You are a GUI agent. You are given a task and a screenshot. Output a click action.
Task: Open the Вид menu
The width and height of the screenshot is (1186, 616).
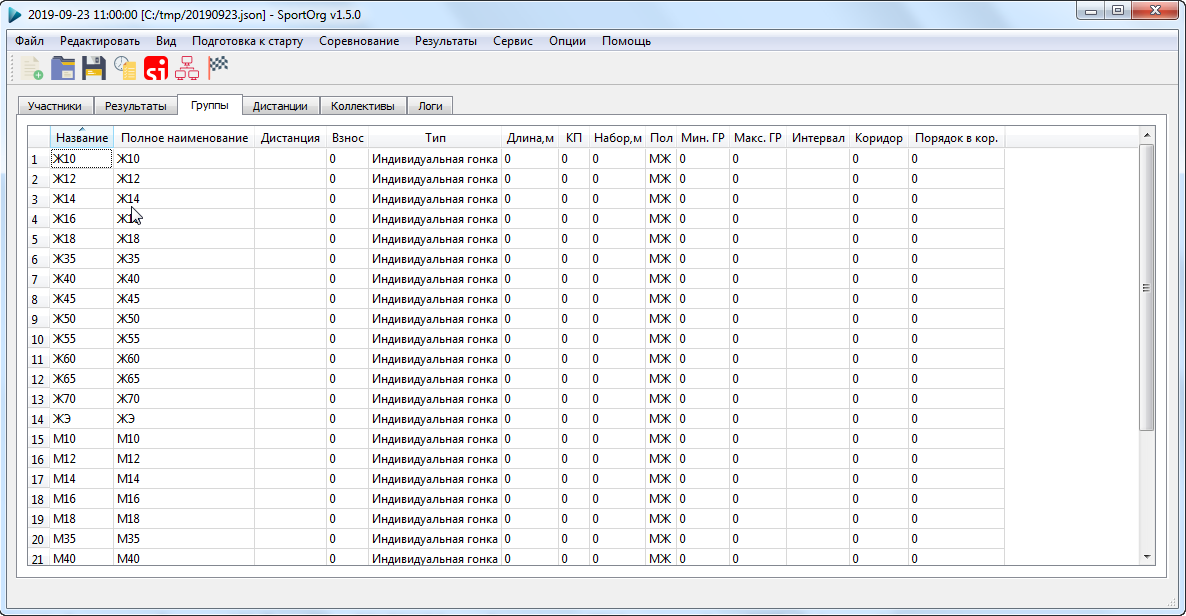[x=166, y=41]
